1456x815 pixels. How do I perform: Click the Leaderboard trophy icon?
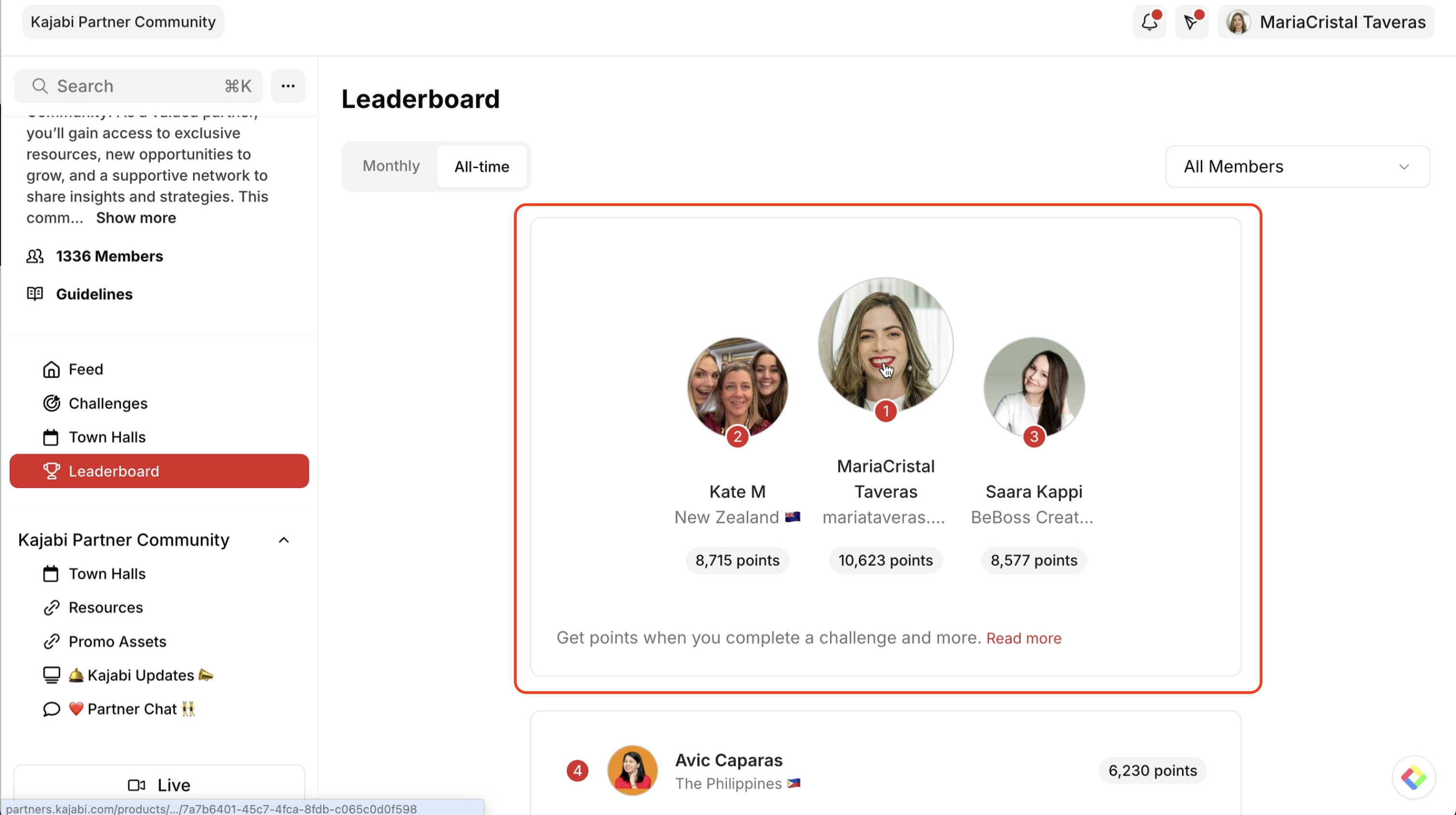(52, 471)
